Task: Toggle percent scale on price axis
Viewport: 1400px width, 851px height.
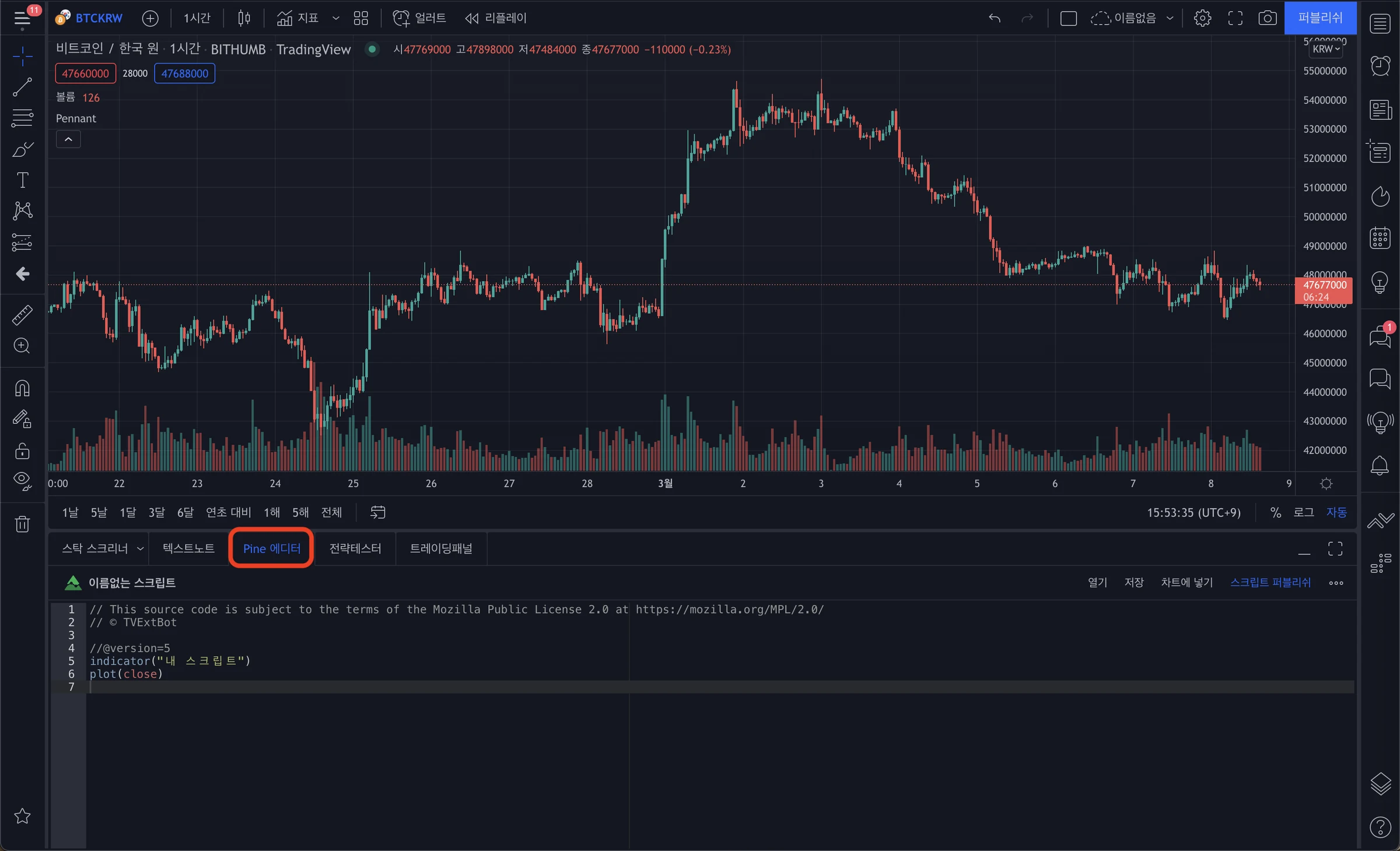Action: coord(1276,512)
